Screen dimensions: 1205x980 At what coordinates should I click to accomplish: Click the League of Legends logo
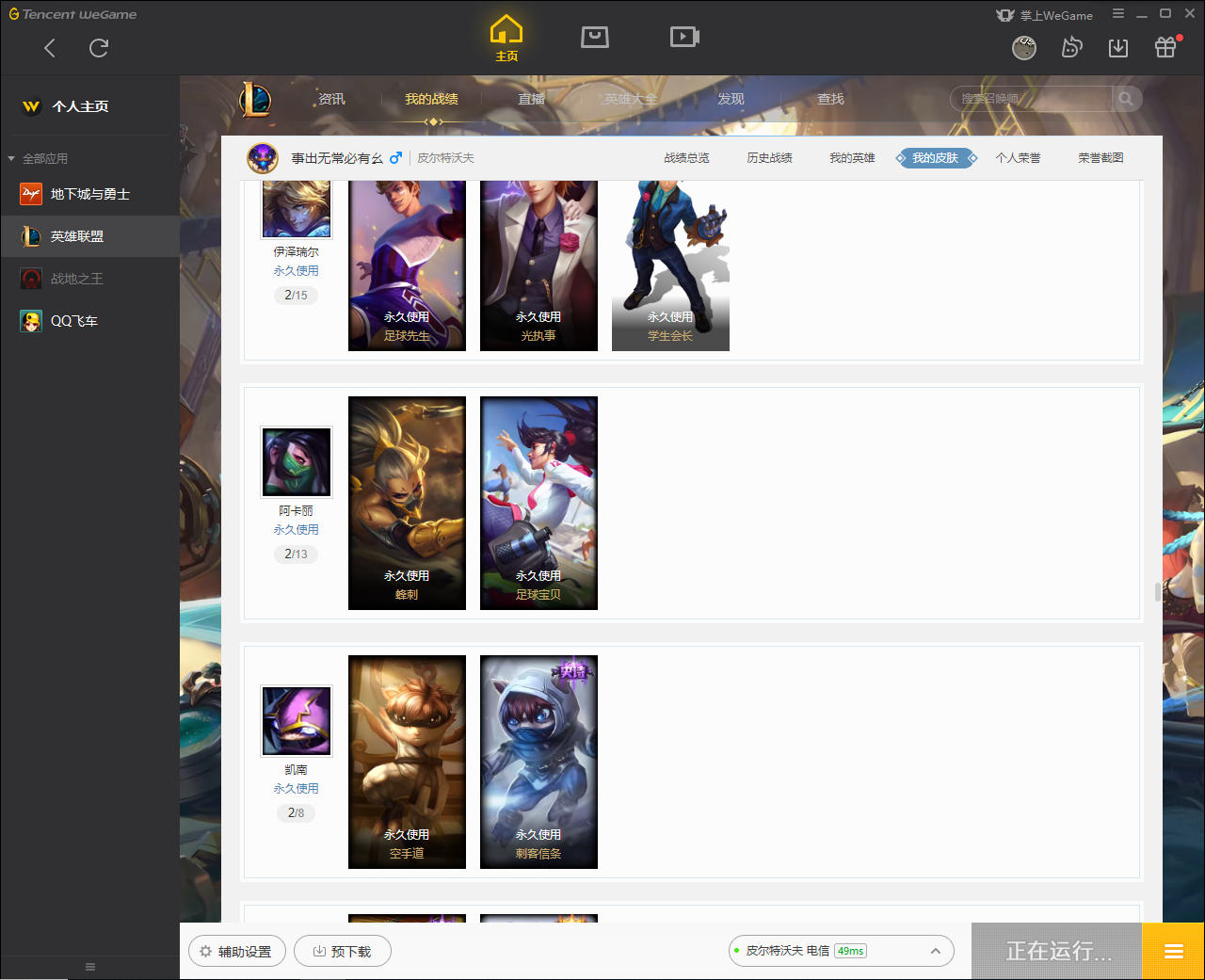tap(255, 99)
